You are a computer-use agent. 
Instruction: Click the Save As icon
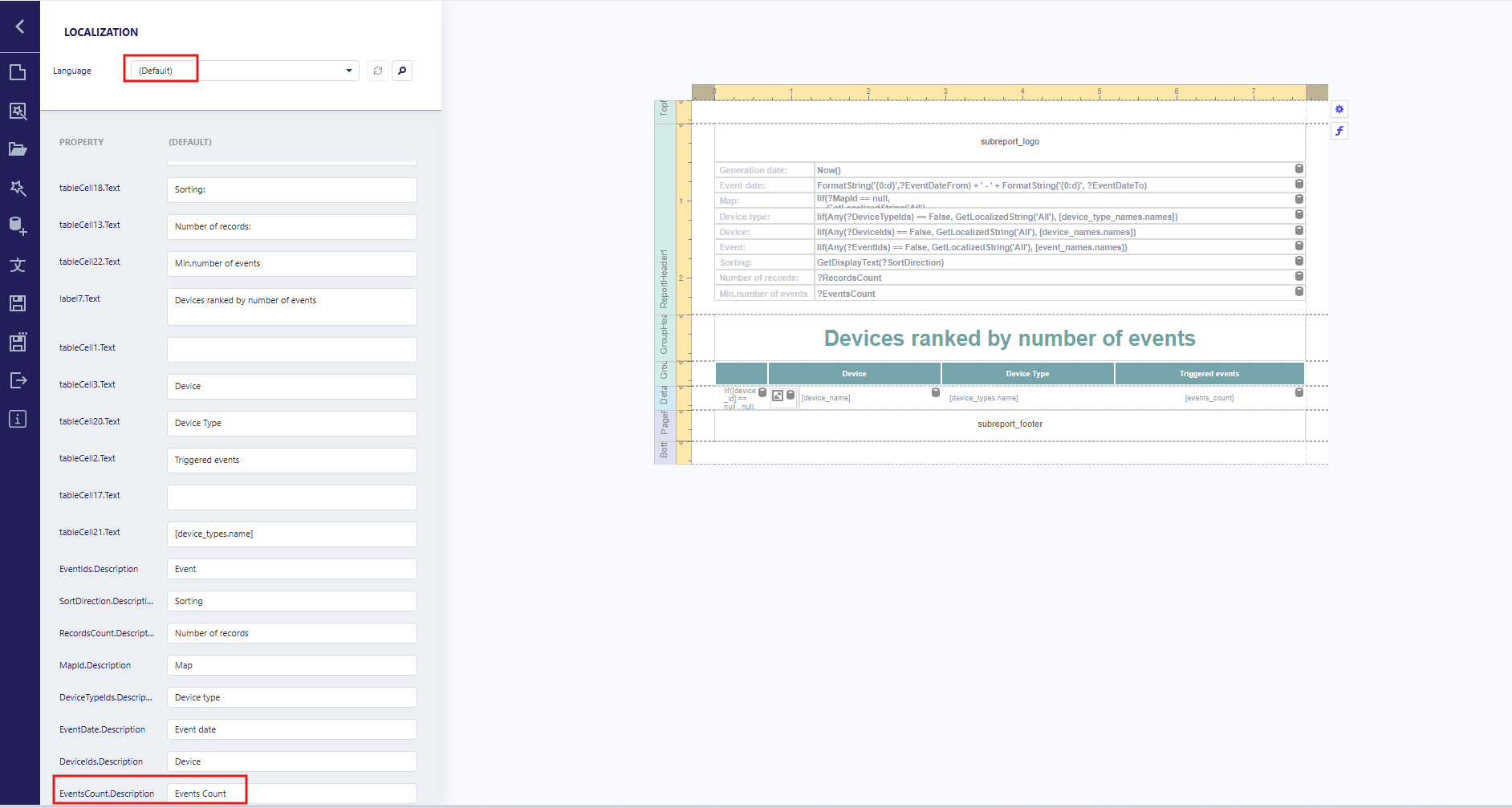[18, 342]
